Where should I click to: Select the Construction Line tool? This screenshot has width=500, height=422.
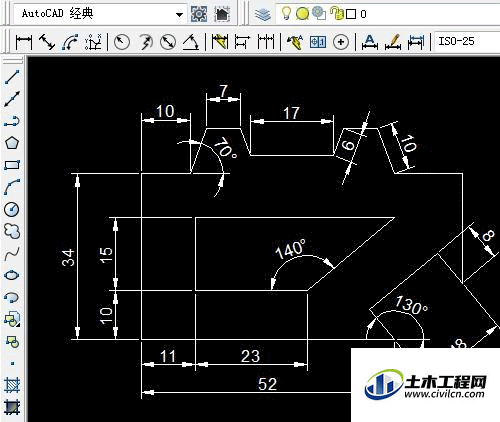pyautogui.click(x=12, y=99)
